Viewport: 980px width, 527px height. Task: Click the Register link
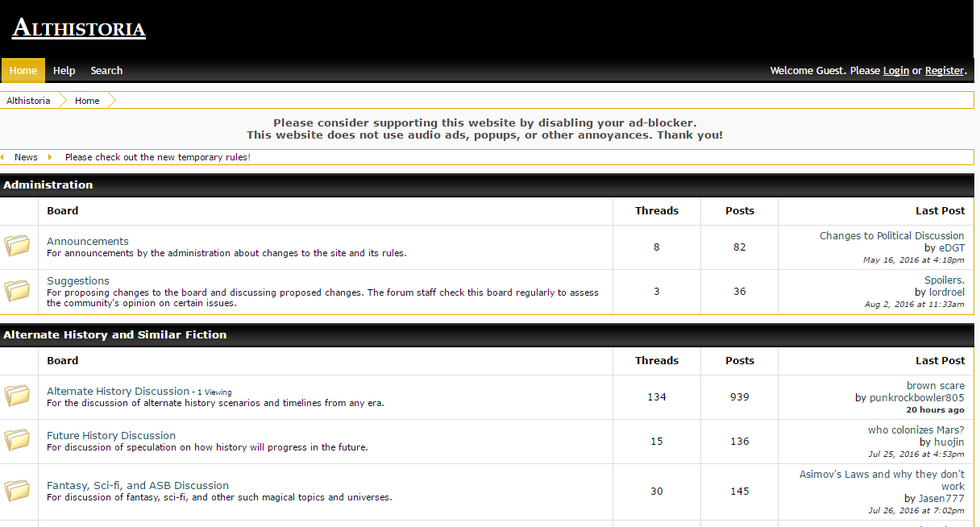tap(944, 71)
